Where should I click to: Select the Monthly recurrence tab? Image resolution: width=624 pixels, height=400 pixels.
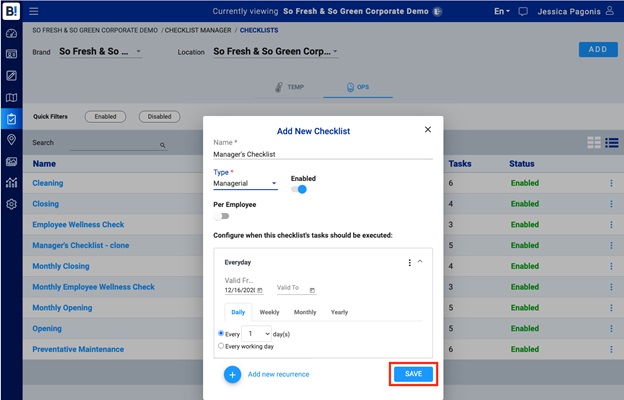point(305,312)
